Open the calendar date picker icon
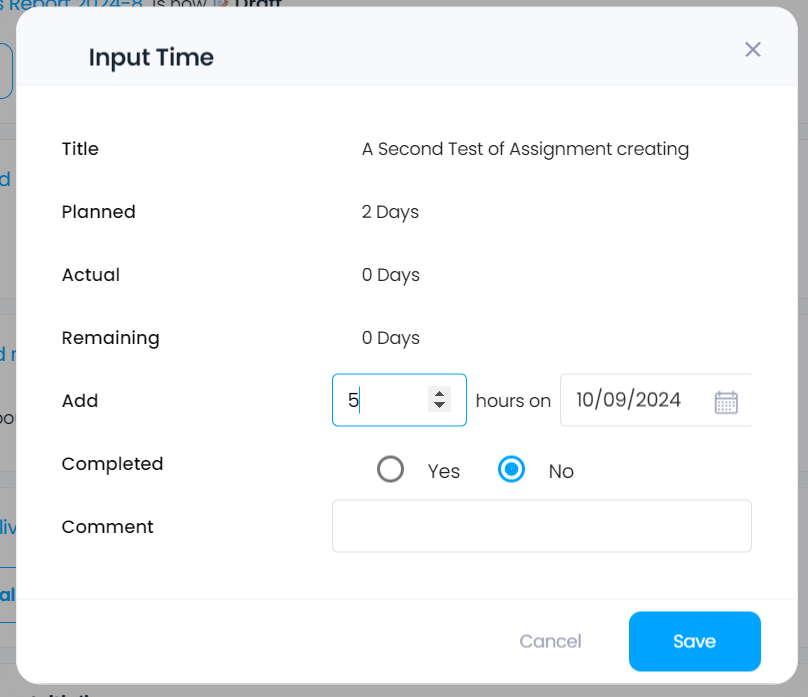The height and width of the screenshot is (697, 808). click(x=726, y=402)
